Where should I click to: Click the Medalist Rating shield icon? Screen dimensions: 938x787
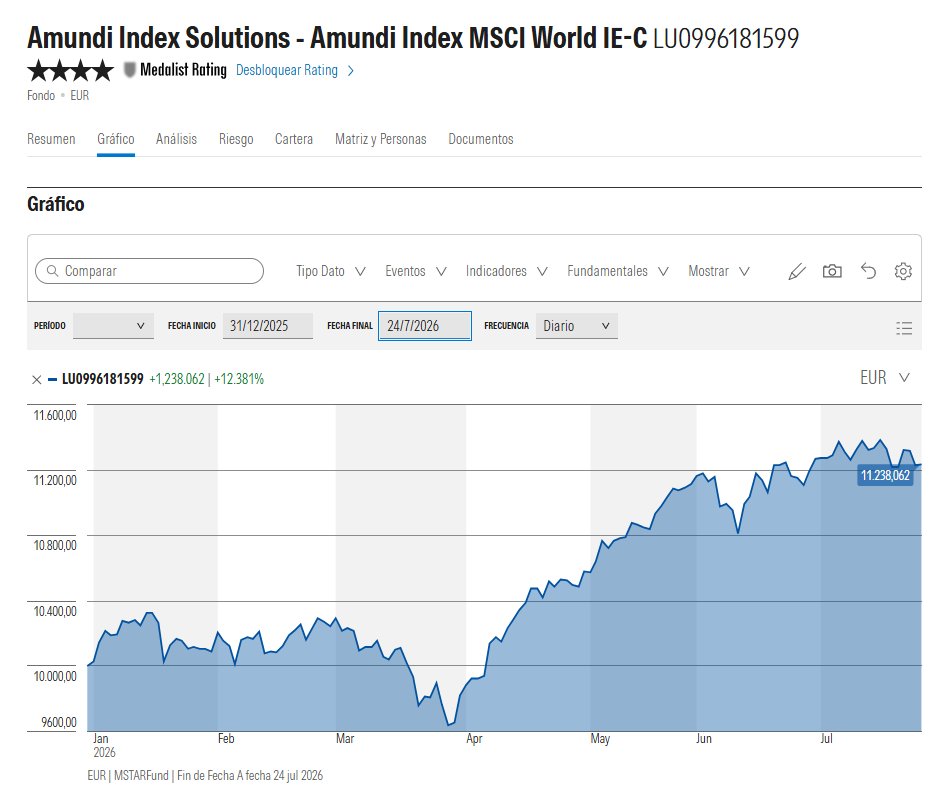129,70
